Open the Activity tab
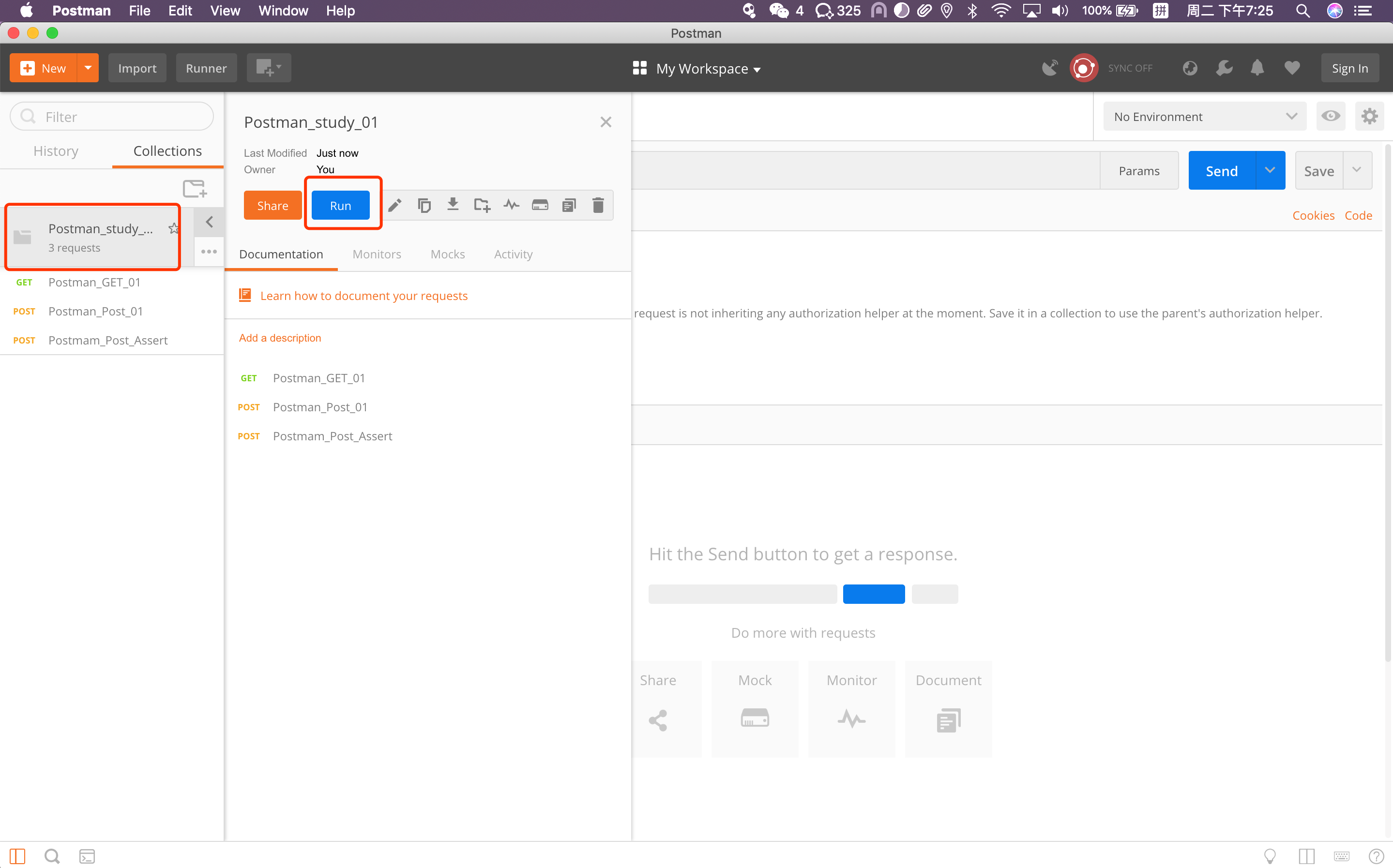The width and height of the screenshot is (1393, 868). (x=514, y=254)
